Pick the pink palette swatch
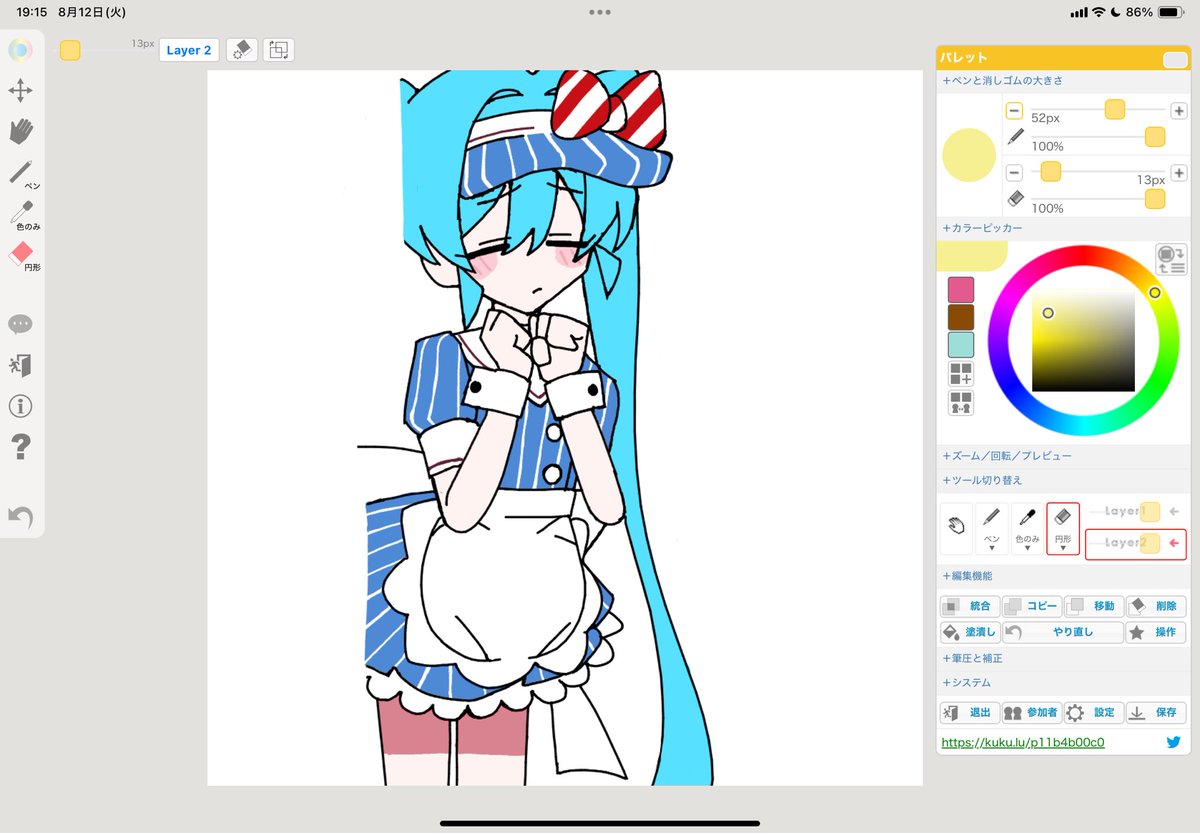Screen dimensions: 1200x834 coord(961,290)
